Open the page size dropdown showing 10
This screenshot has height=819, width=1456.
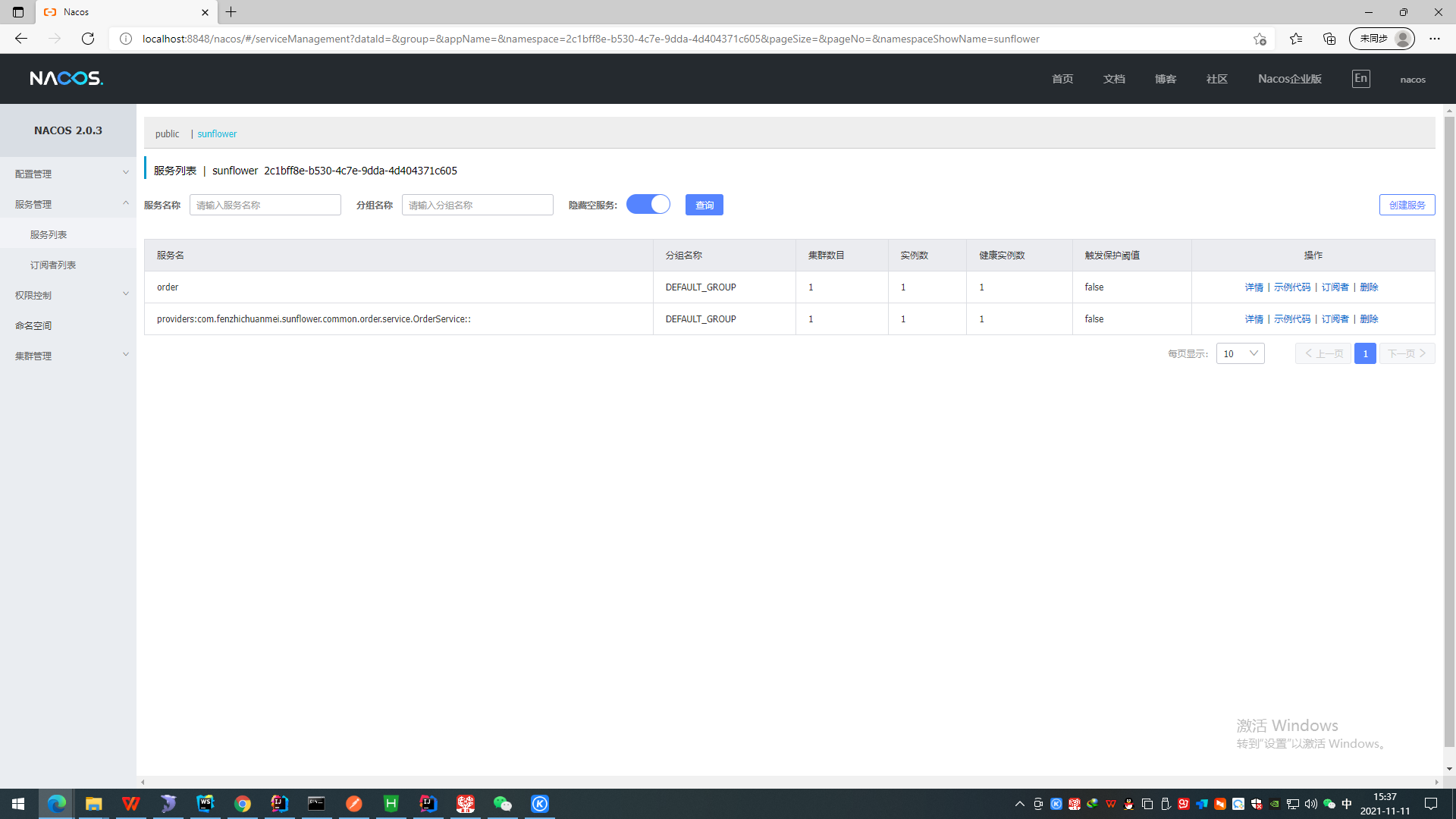pyautogui.click(x=1240, y=353)
